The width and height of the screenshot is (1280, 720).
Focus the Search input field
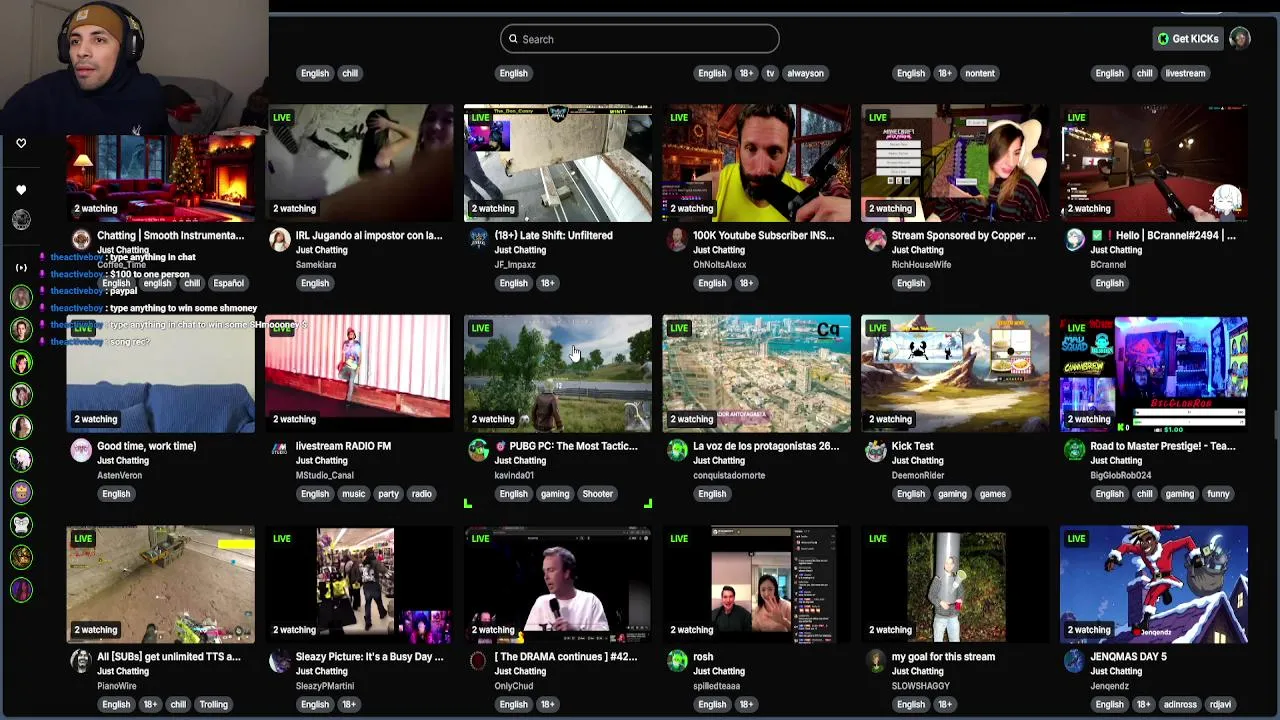pyautogui.click(x=640, y=39)
